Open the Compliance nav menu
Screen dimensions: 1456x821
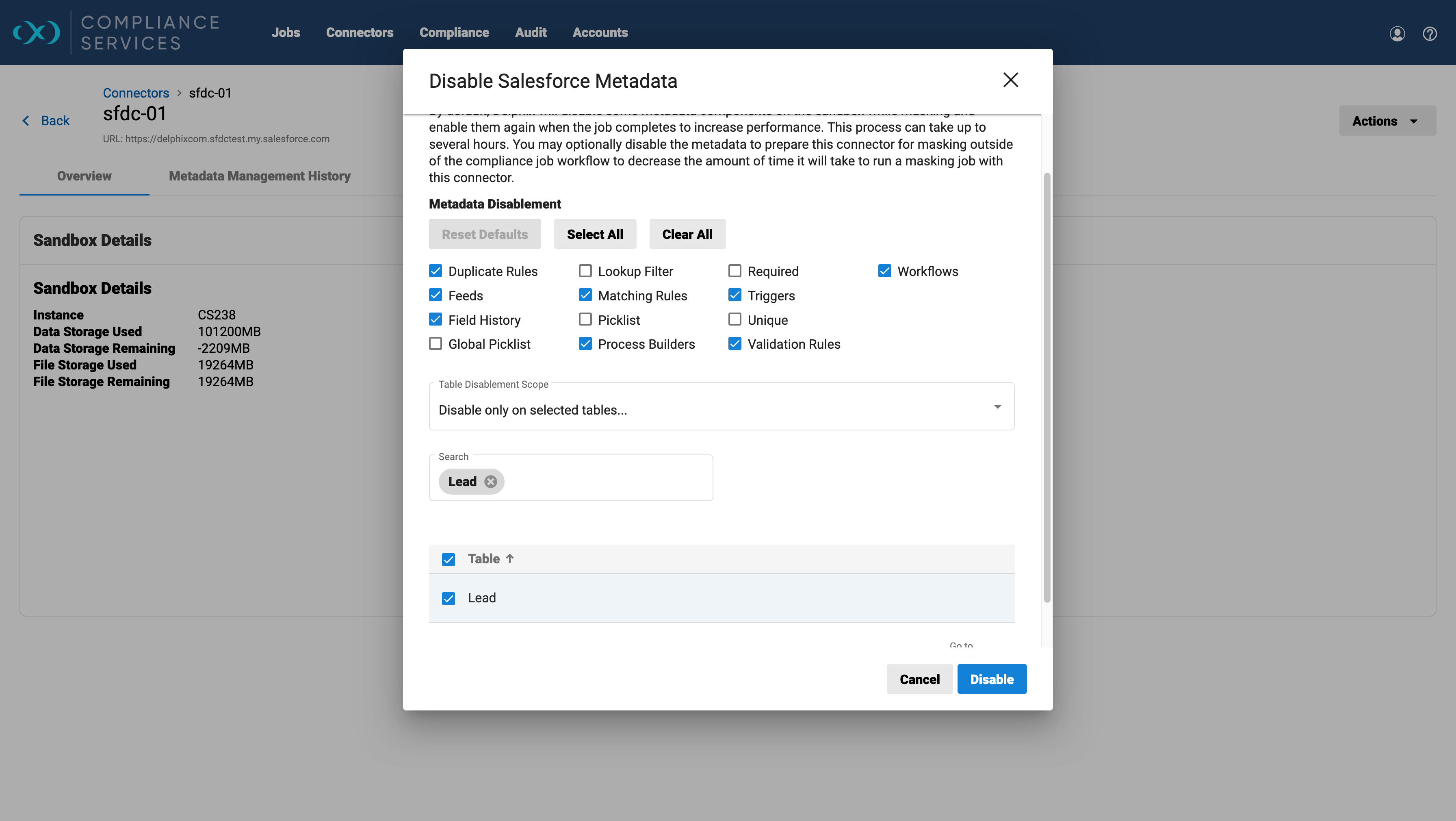tap(454, 32)
